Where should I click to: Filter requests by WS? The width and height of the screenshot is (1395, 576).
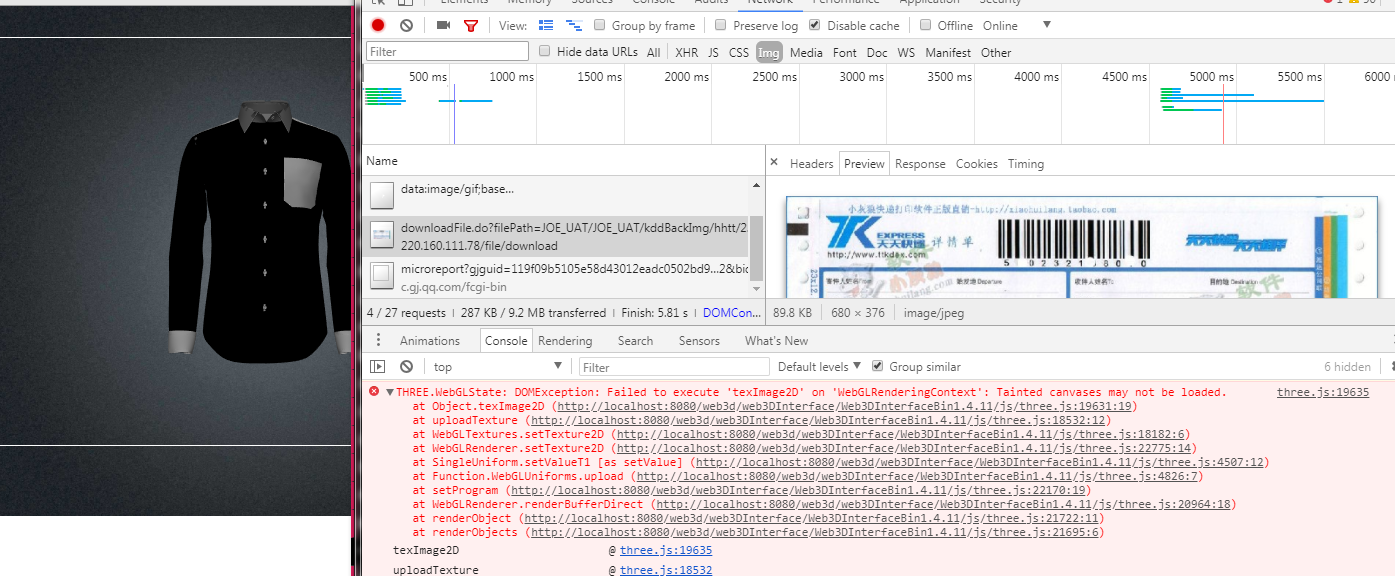(x=906, y=52)
